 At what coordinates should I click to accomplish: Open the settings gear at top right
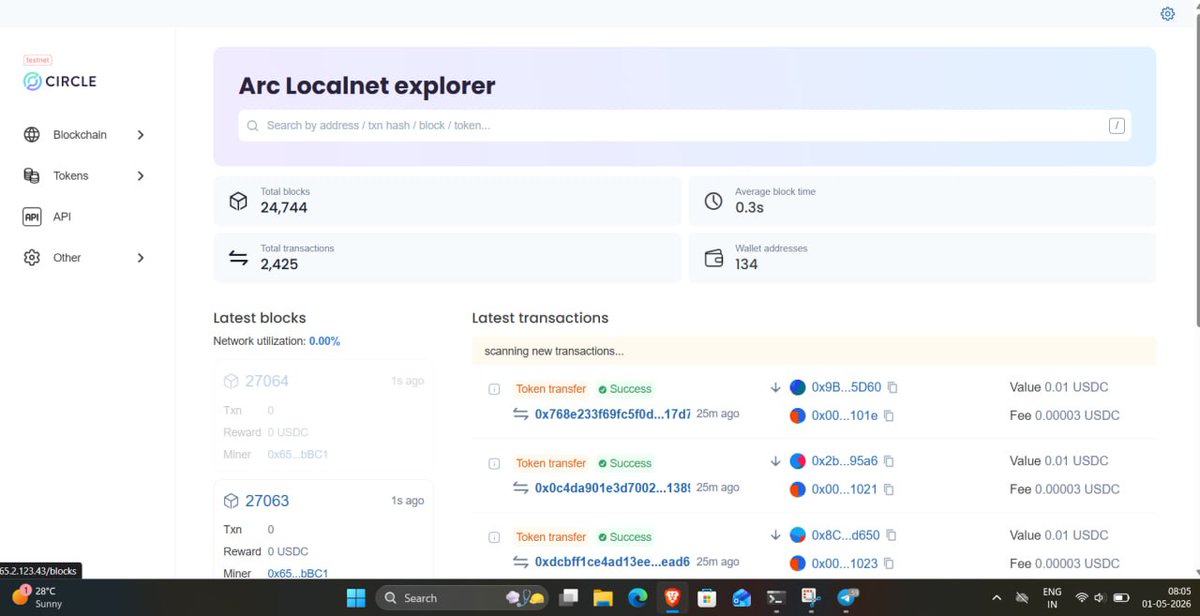pos(1167,14)
